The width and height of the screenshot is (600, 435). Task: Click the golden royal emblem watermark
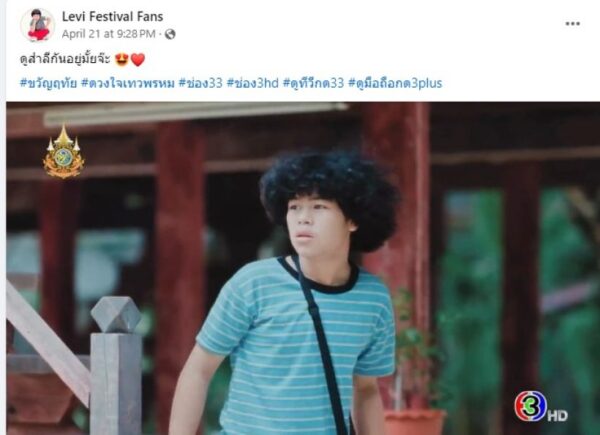[x=64, y=152]
